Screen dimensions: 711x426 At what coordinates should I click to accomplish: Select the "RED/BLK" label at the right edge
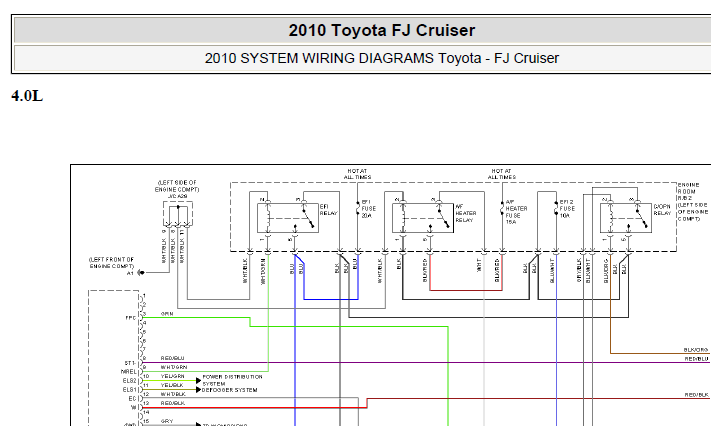[x=696, y=395]
